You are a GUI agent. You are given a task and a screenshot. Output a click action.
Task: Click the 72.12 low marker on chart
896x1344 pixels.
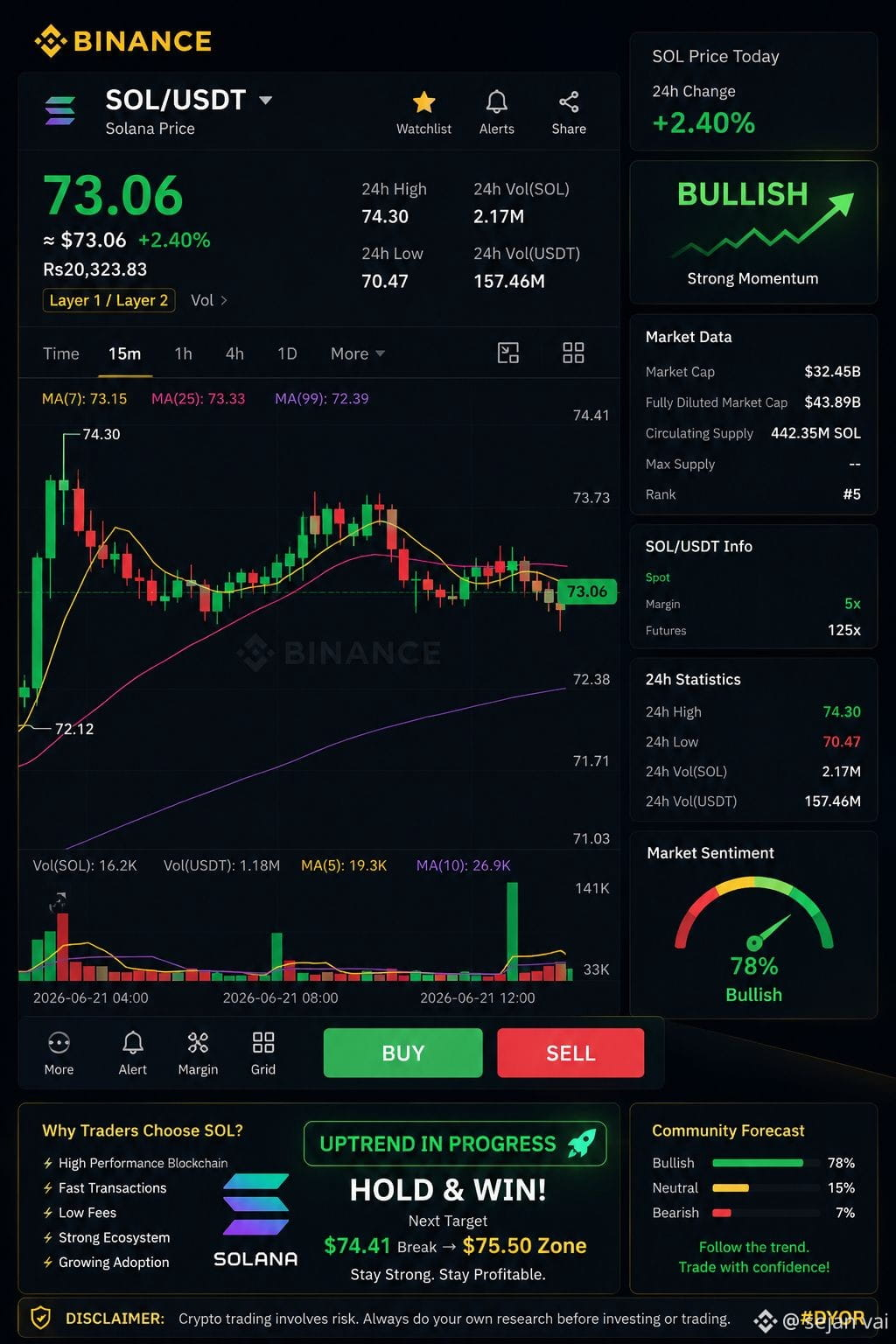[73, 729]
